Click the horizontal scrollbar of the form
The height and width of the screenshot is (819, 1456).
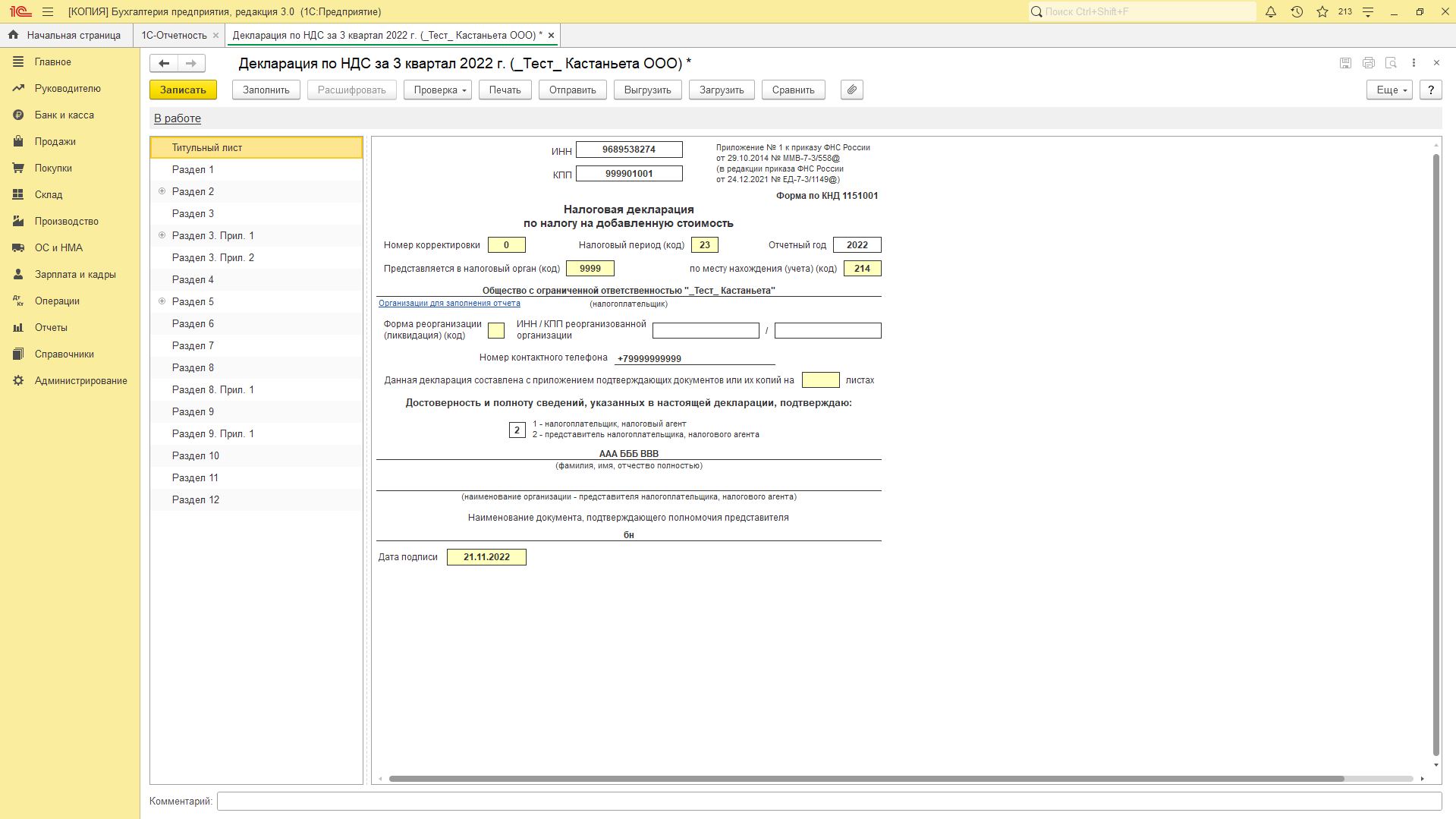[x=865, y=779]
